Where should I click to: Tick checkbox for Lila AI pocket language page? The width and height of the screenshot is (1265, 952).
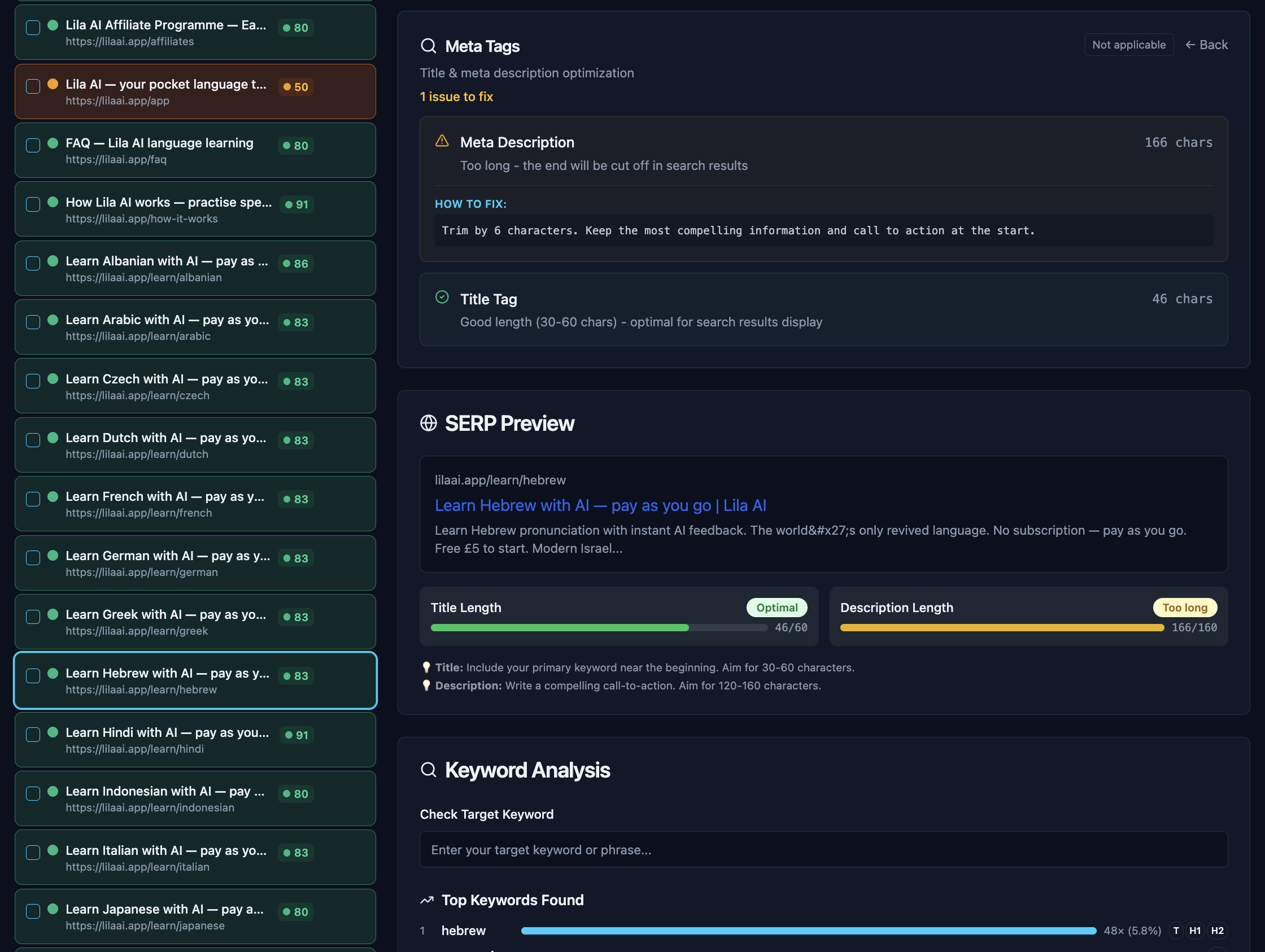click(x=33, y=86)
